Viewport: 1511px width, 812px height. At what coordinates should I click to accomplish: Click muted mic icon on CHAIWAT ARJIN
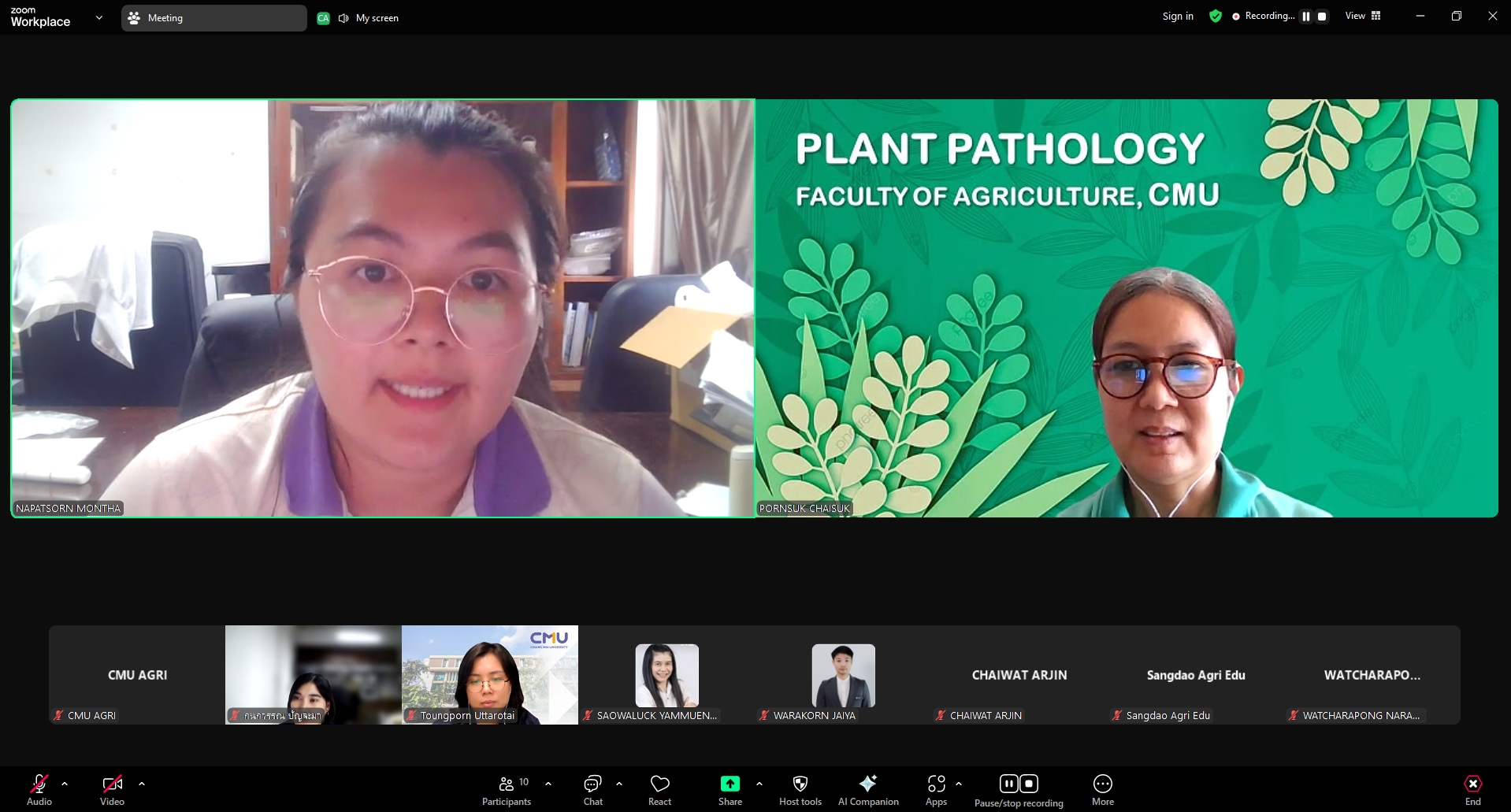[941, 715]
